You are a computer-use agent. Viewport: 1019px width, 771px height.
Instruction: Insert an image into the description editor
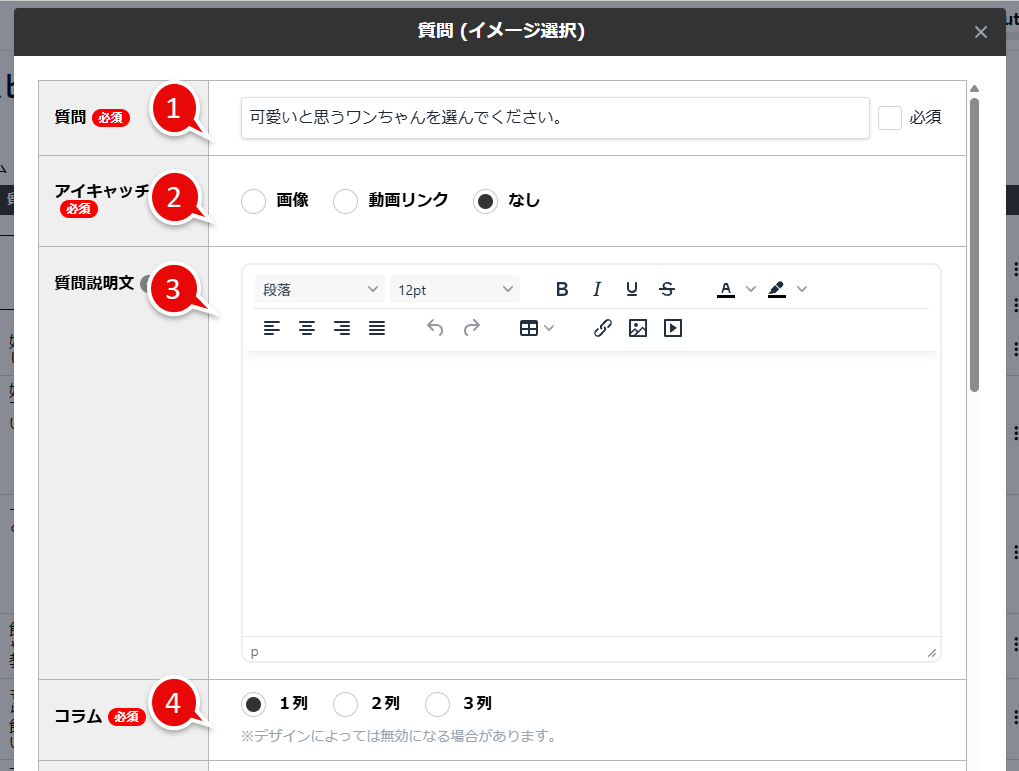(637, 327)
